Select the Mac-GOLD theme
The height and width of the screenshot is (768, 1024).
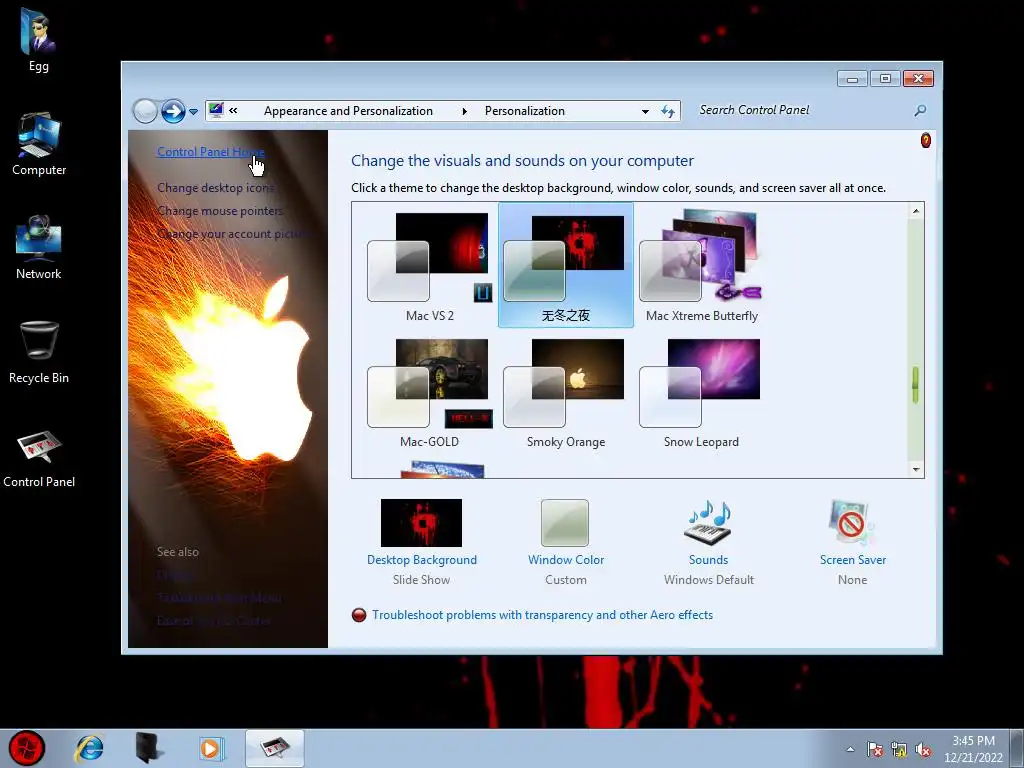(430, 393)
